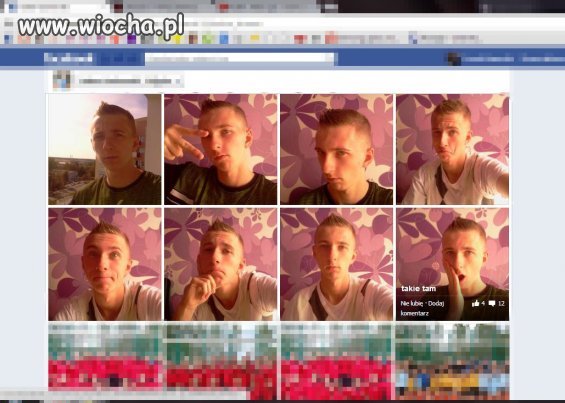Image resolution: width=565 pixels, height=403 pixels.
Task: Open white-shirt photo with raised eyebrows smirk
Action: 105,264
